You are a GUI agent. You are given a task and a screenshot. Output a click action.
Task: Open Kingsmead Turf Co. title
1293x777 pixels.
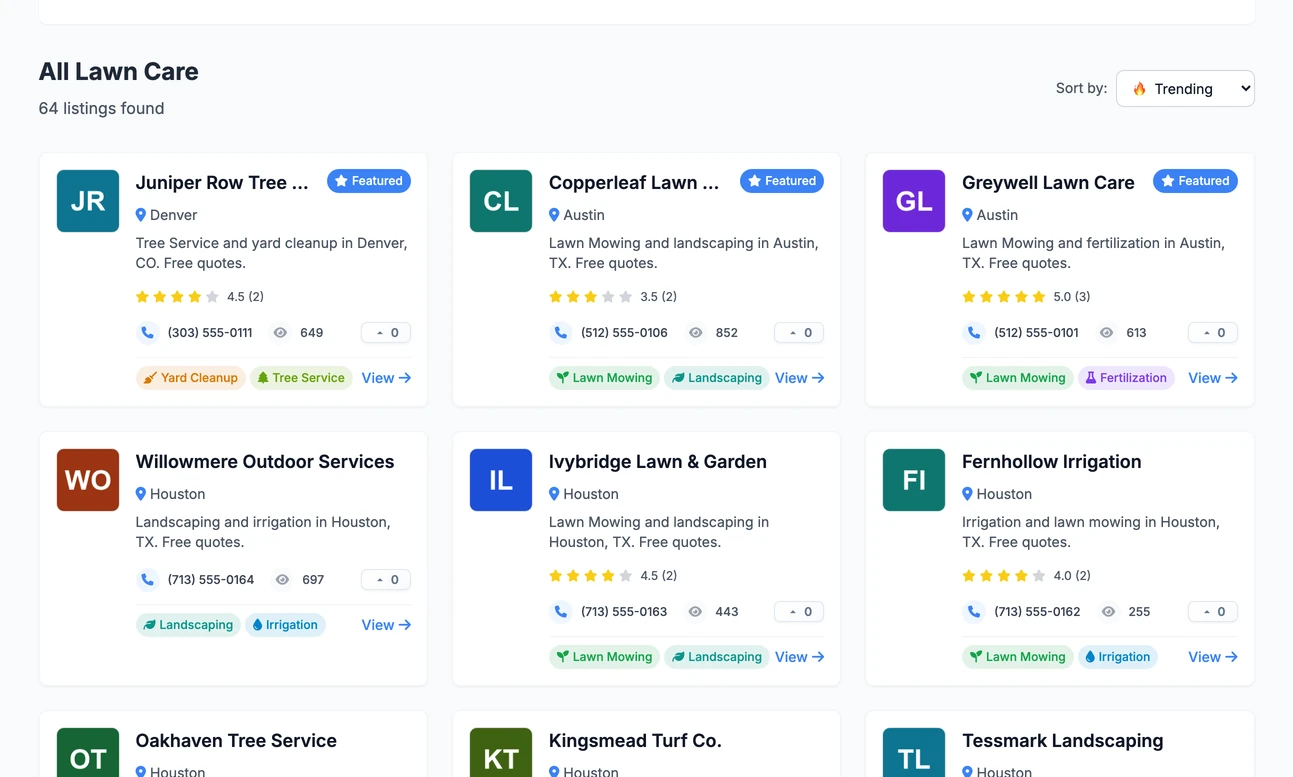635,741
